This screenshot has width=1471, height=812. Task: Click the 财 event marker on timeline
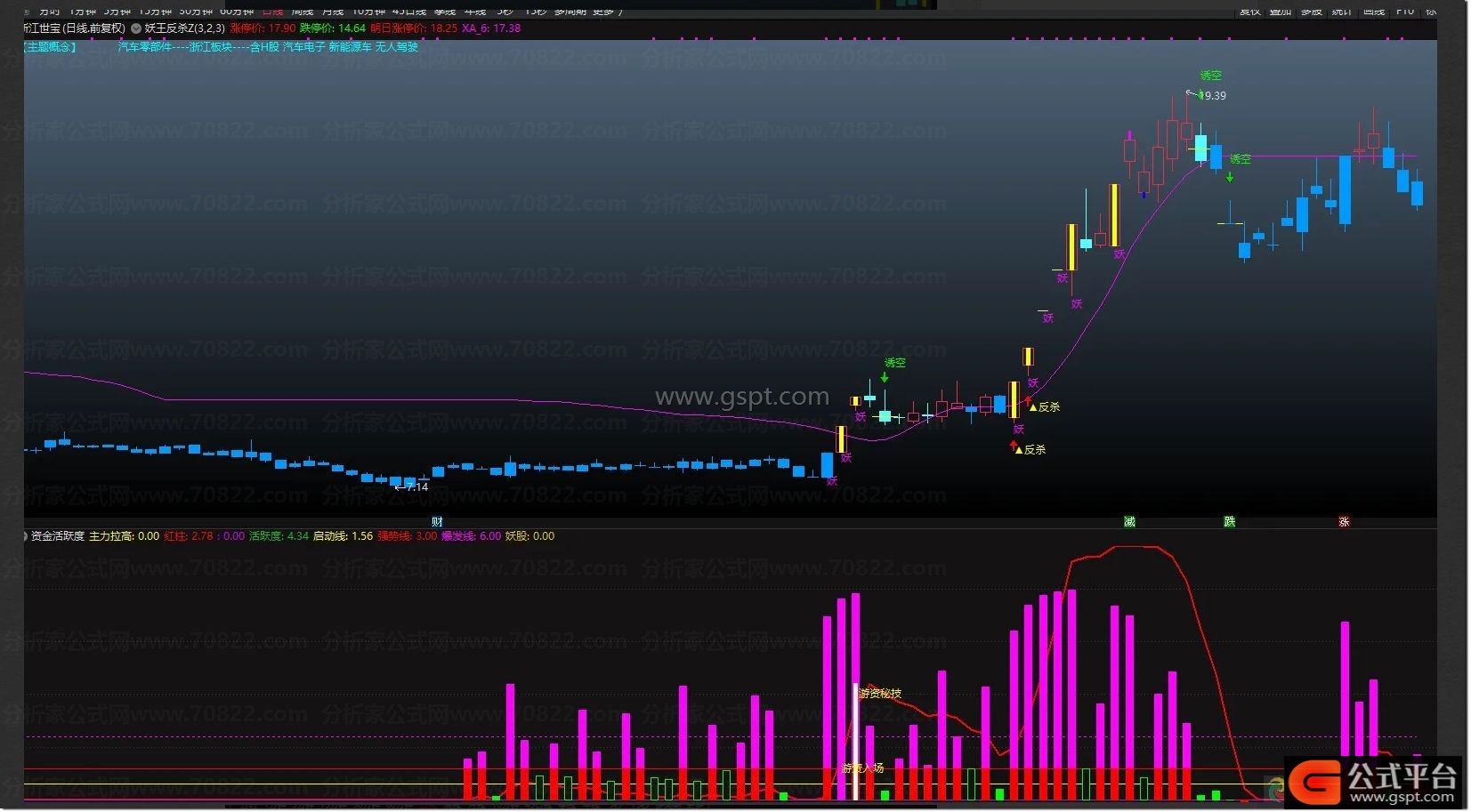click(x=437, y=522)
